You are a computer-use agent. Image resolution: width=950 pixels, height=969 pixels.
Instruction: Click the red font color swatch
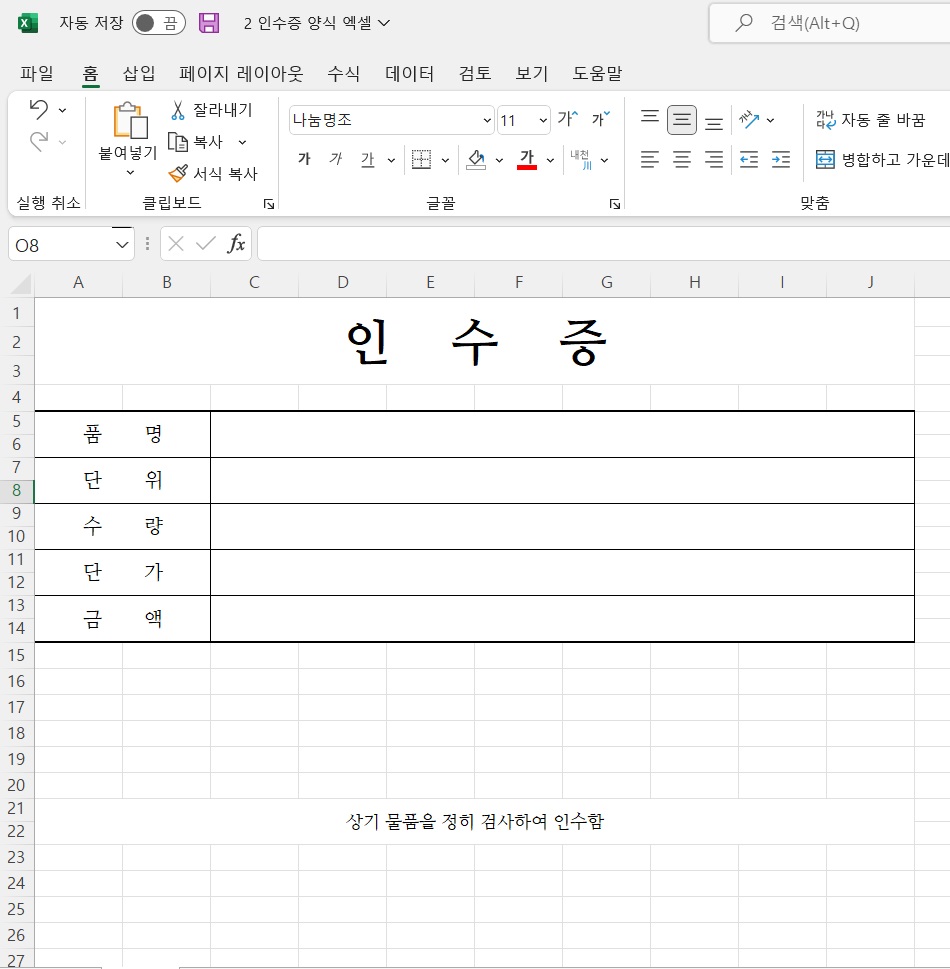(x=527, y=169)
